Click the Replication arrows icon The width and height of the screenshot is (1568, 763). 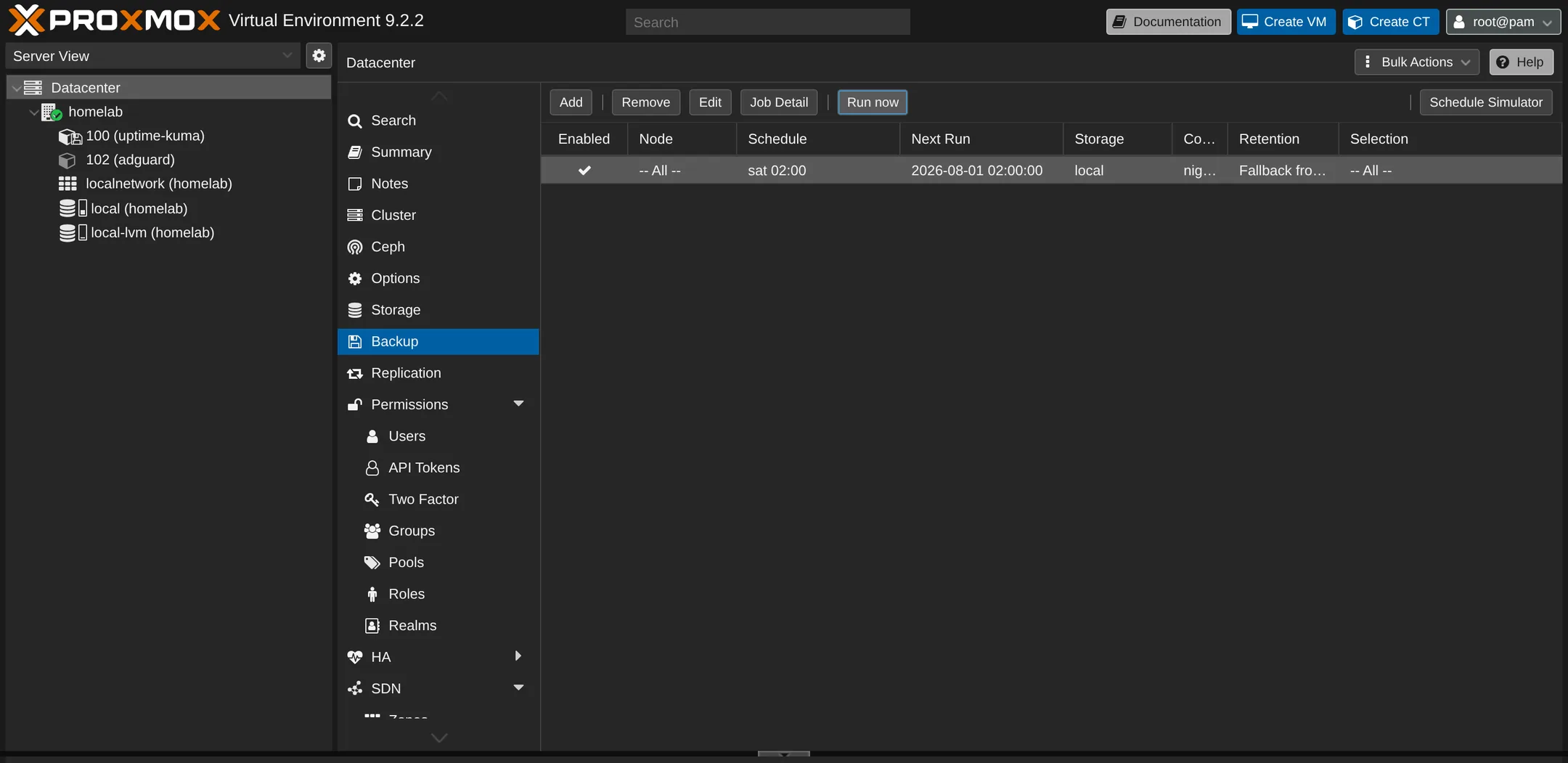click(x=355, y=373)
